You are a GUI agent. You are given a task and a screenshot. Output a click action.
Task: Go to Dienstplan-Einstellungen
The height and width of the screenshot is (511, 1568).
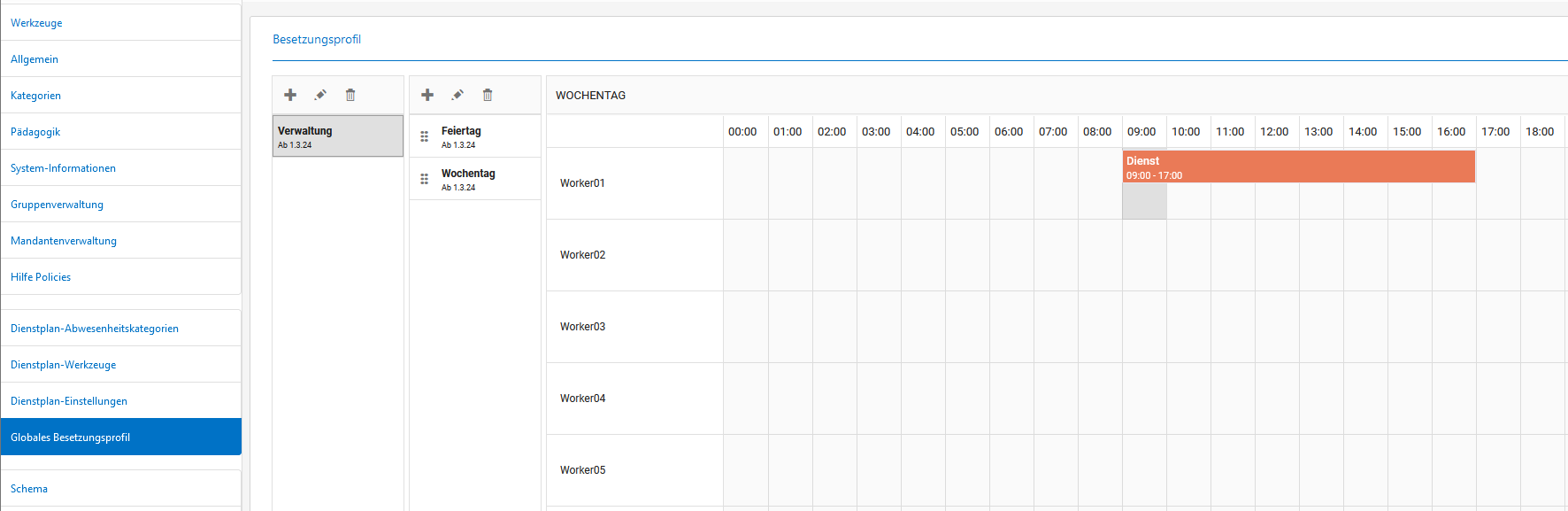(x=69, y=401)
